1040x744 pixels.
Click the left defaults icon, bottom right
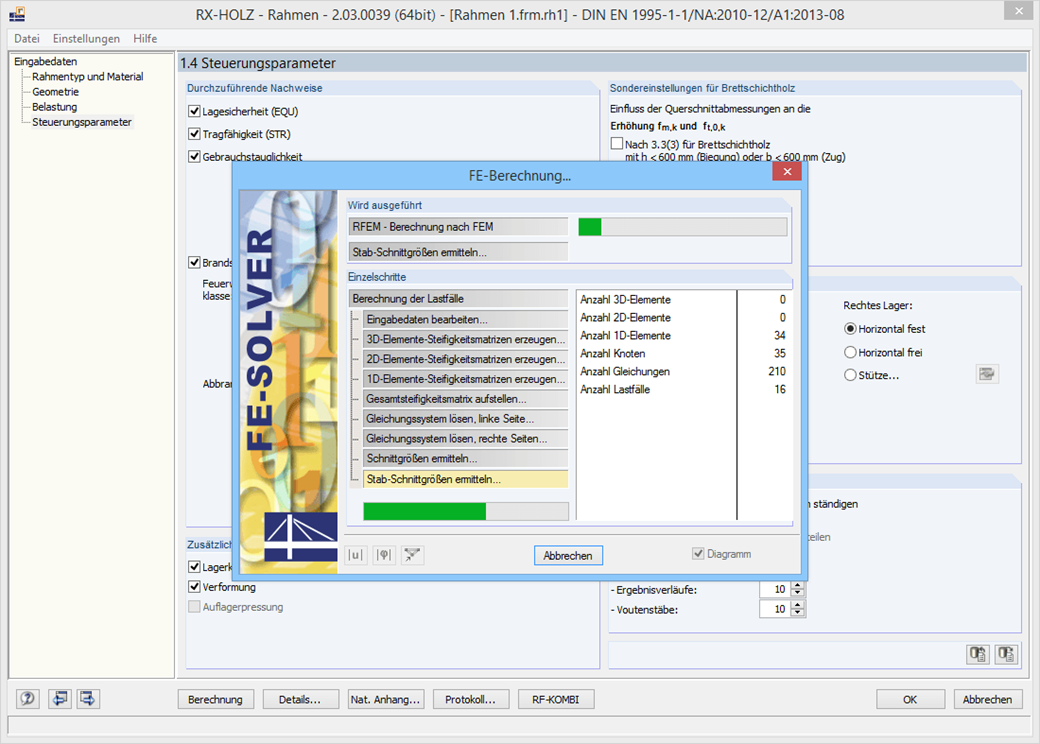978,654
